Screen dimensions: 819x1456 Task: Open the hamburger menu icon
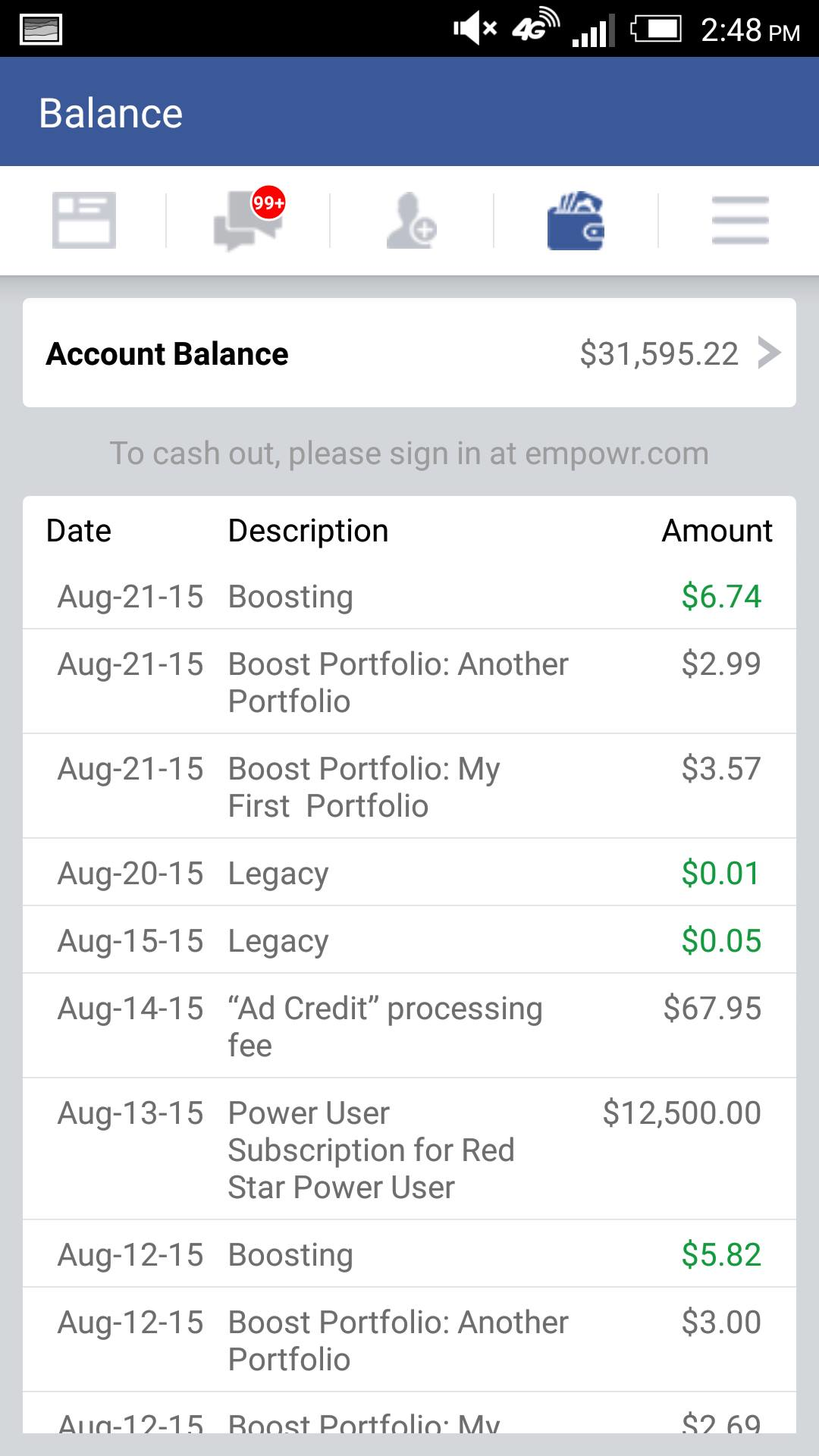(740, 221)
